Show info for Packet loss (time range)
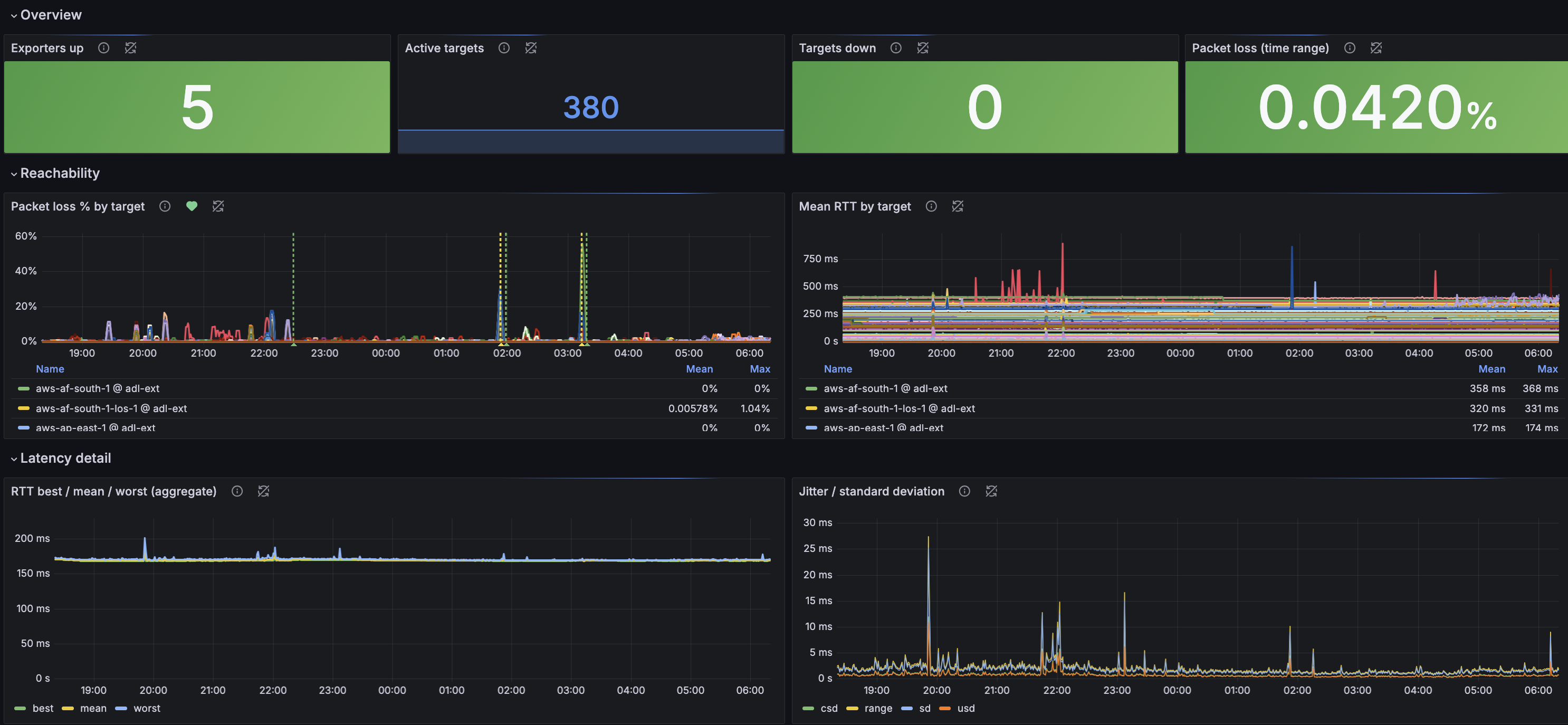 click(x=1350, y=48)
